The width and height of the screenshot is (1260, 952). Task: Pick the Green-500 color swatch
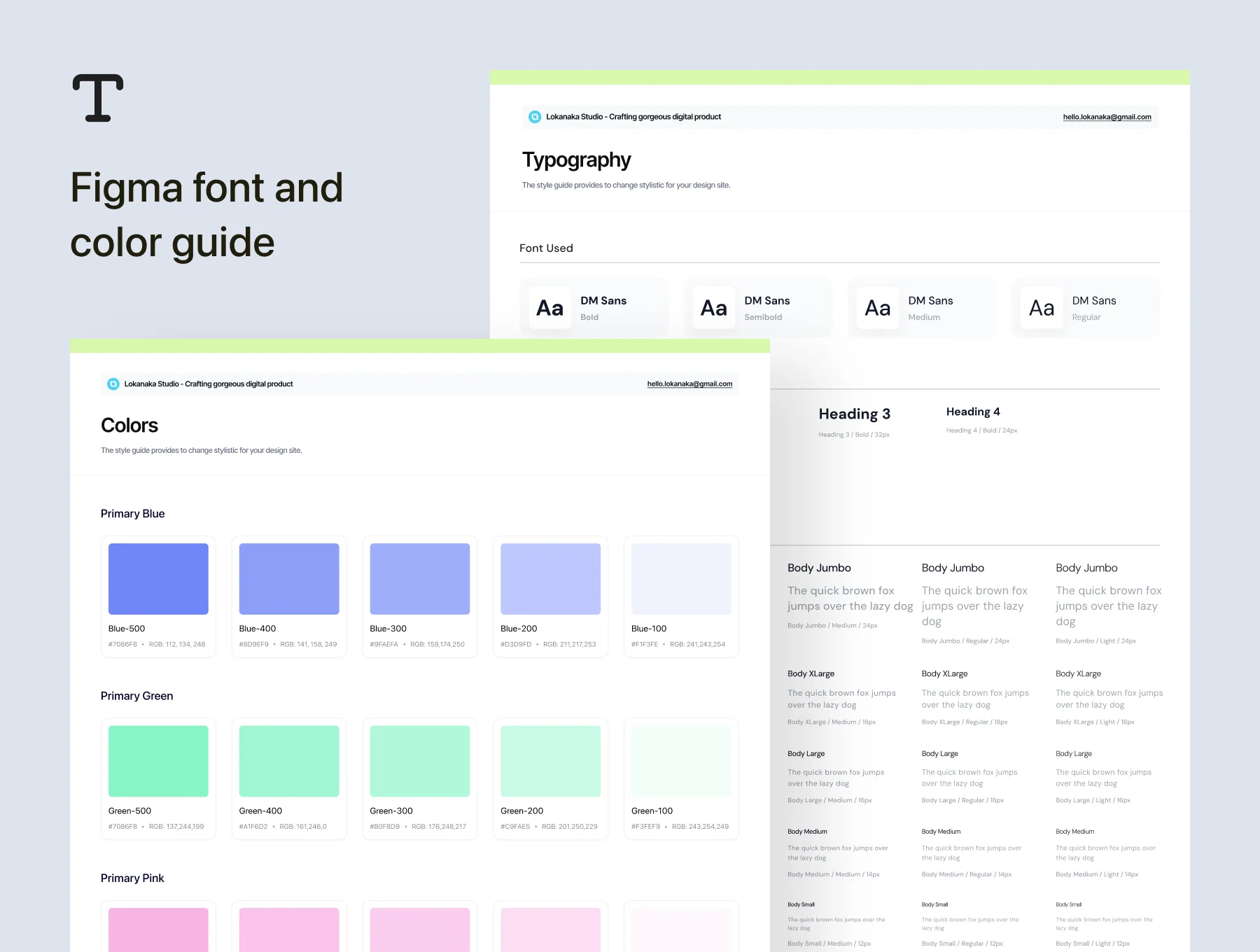coord(158,761)
